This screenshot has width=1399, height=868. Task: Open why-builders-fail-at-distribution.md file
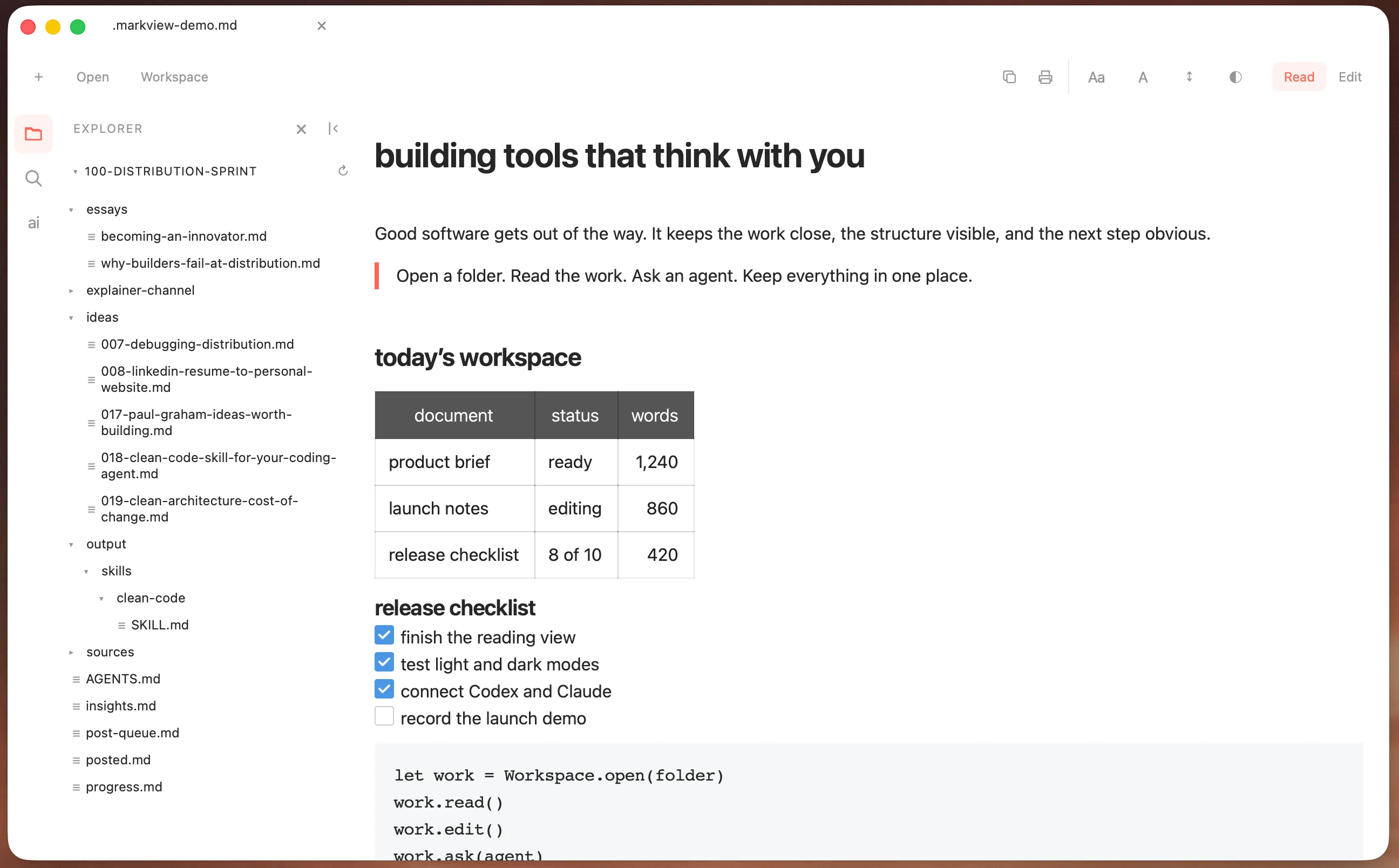pos(210,263)
